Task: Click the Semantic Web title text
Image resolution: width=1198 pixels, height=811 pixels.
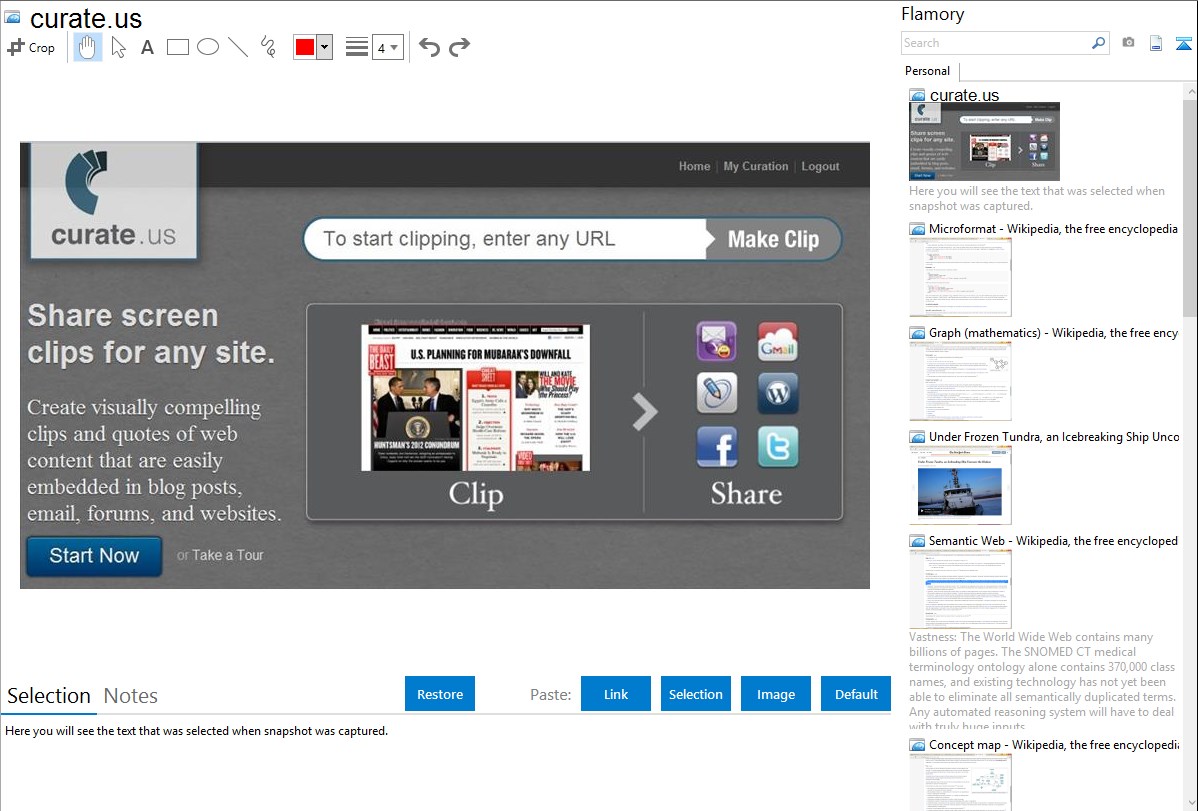Action: pos(1053,540)
